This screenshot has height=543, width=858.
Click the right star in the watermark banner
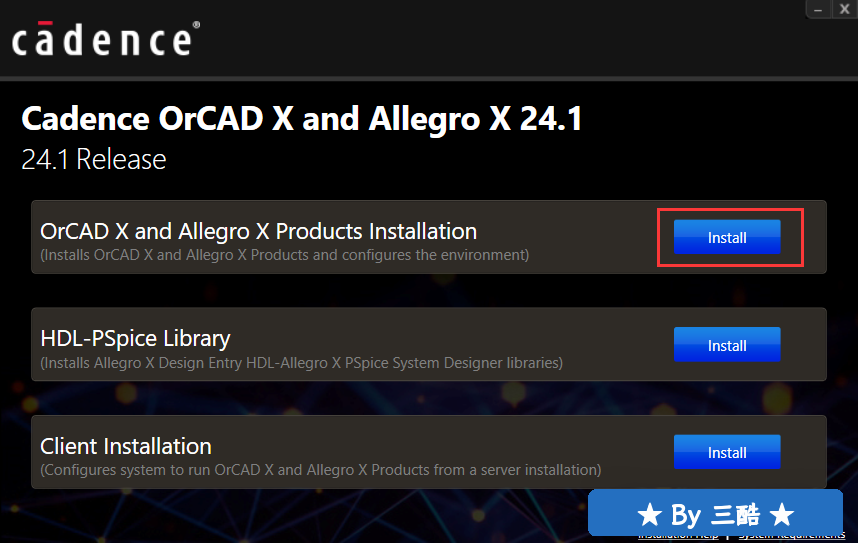tap(781, 515)
